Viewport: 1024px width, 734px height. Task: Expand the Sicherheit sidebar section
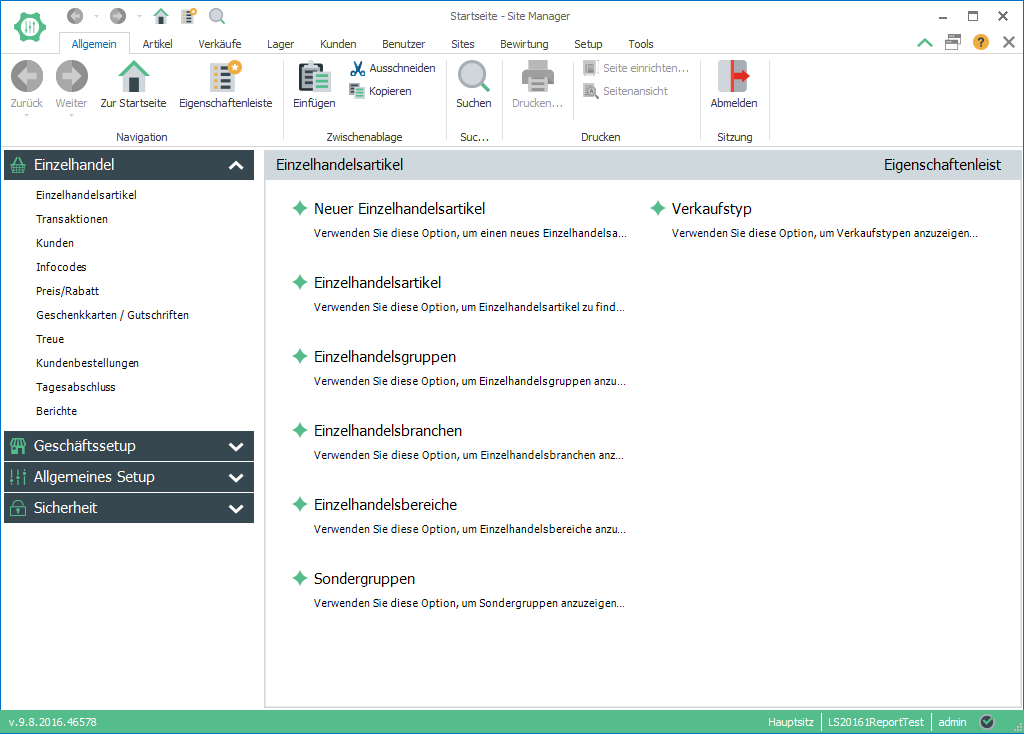tap(236, 509)
